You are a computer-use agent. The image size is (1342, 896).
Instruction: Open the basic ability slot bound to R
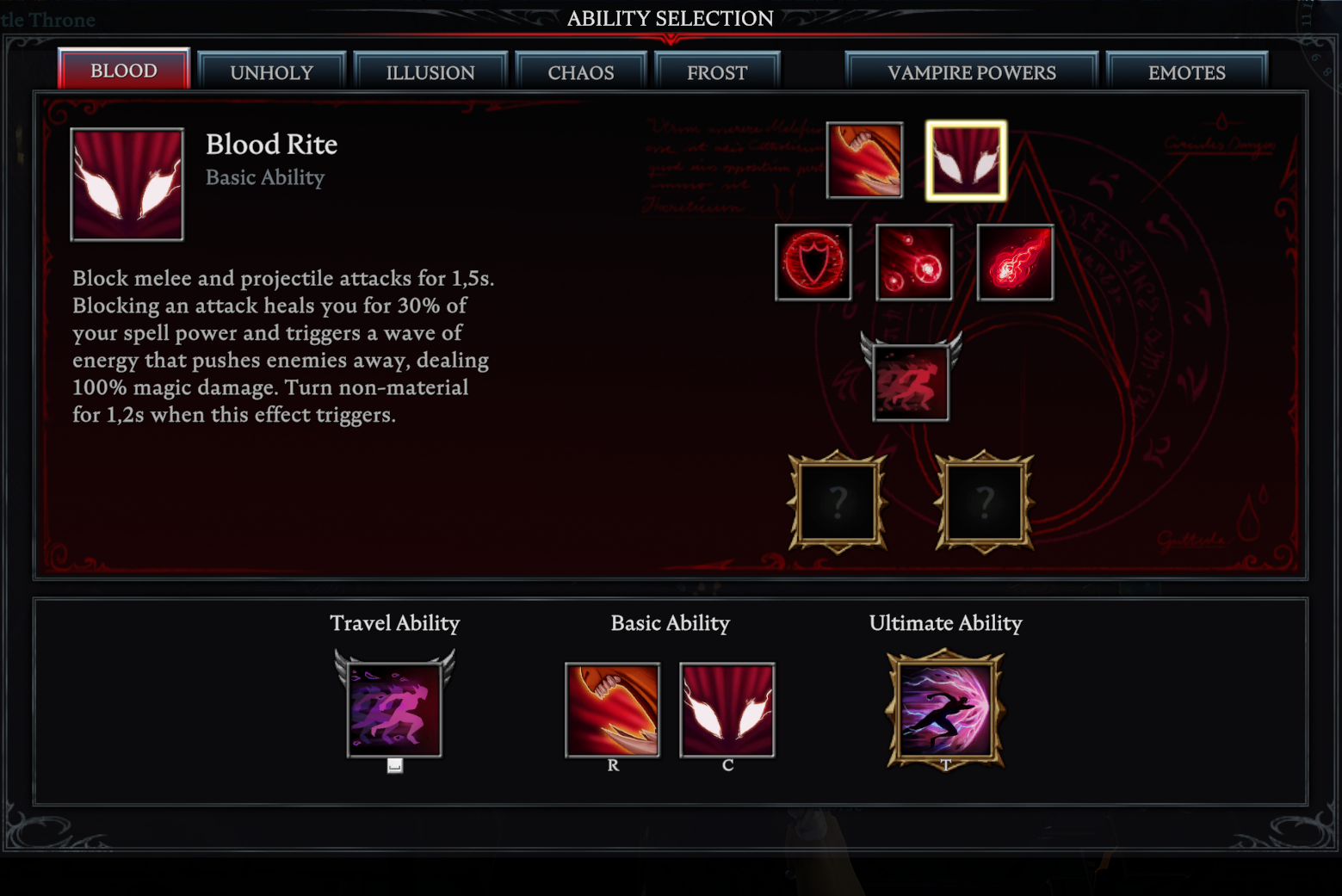click(613, 710)
